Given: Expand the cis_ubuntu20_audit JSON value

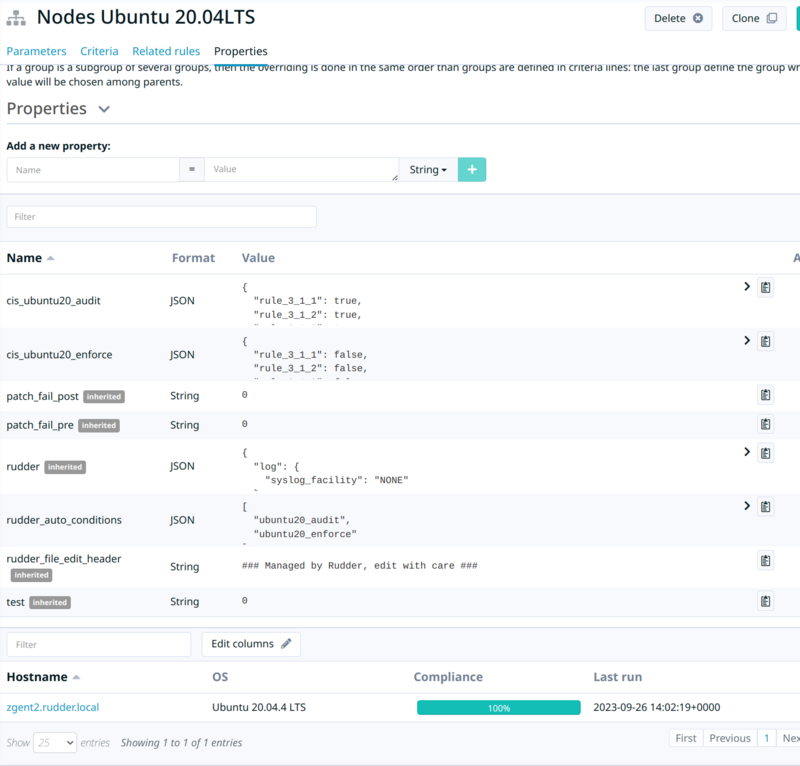Looking at the screenshot, I should pos(747,287).
